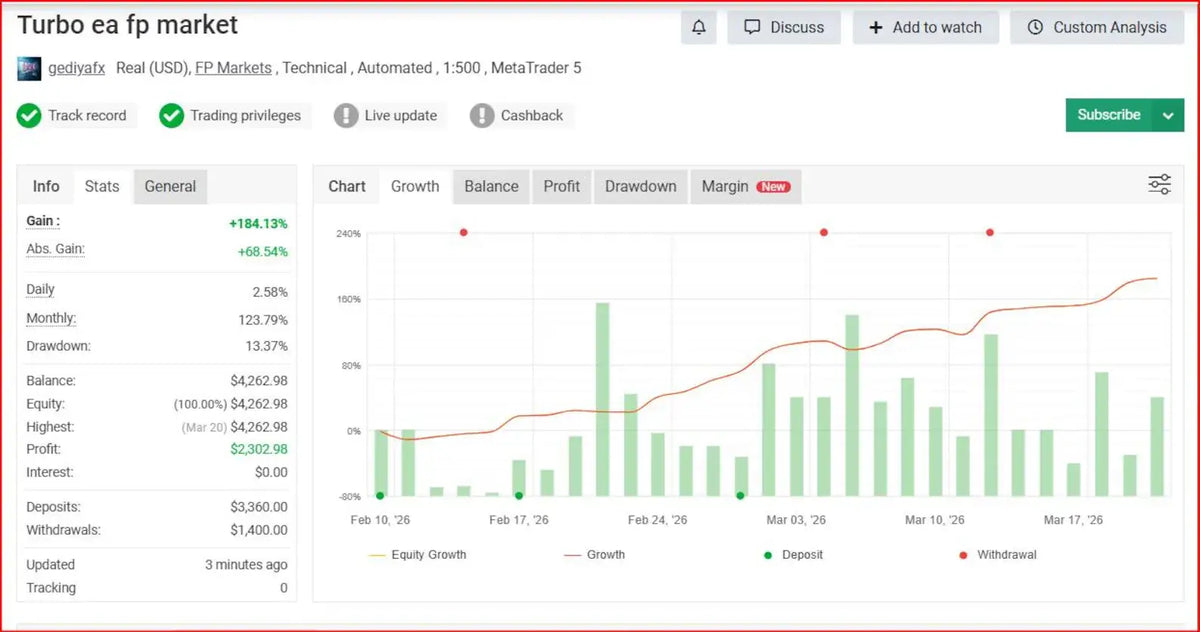
Task: Click the 3 minutes ago updated value
Action: (246, 565)
